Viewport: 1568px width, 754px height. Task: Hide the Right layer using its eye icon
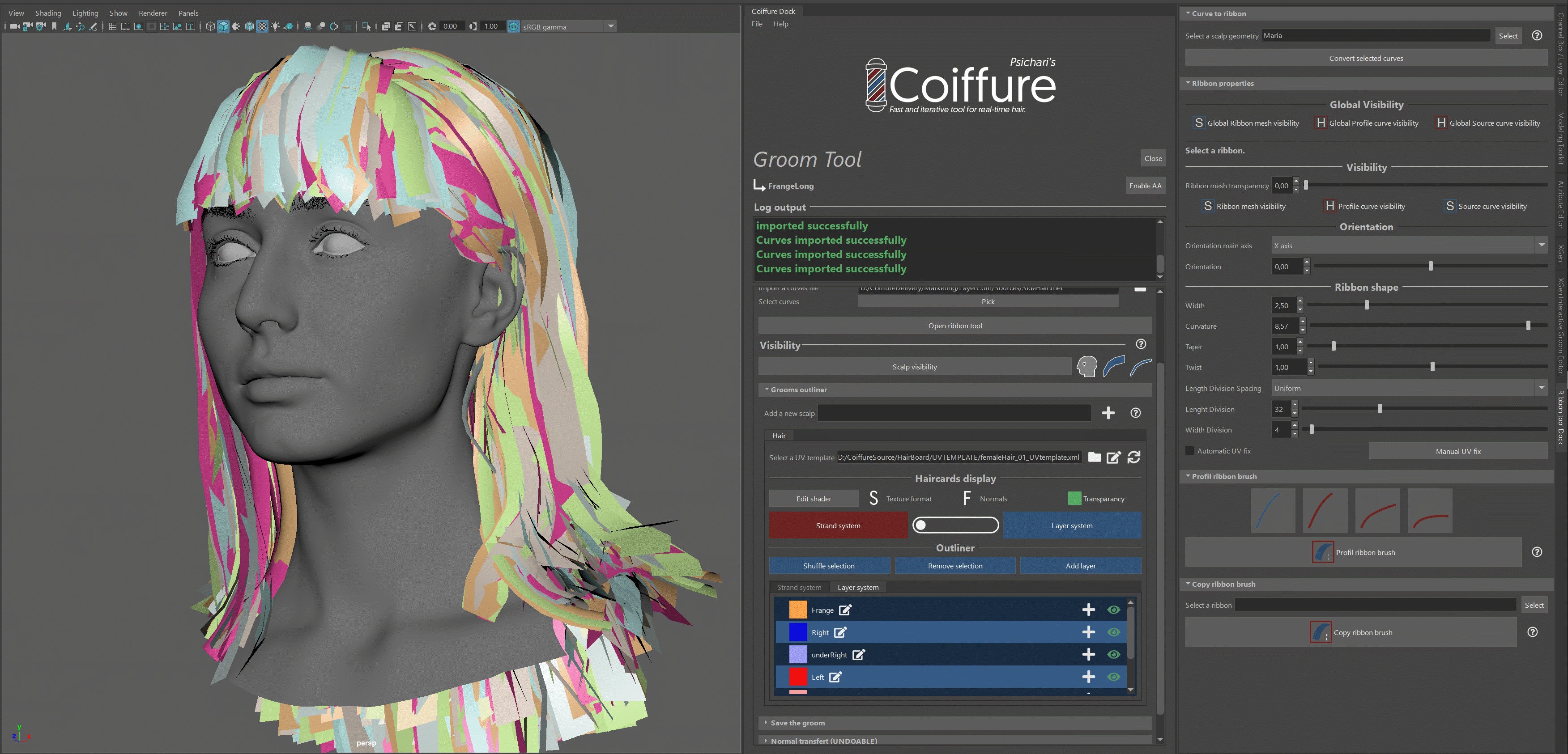1113,632
